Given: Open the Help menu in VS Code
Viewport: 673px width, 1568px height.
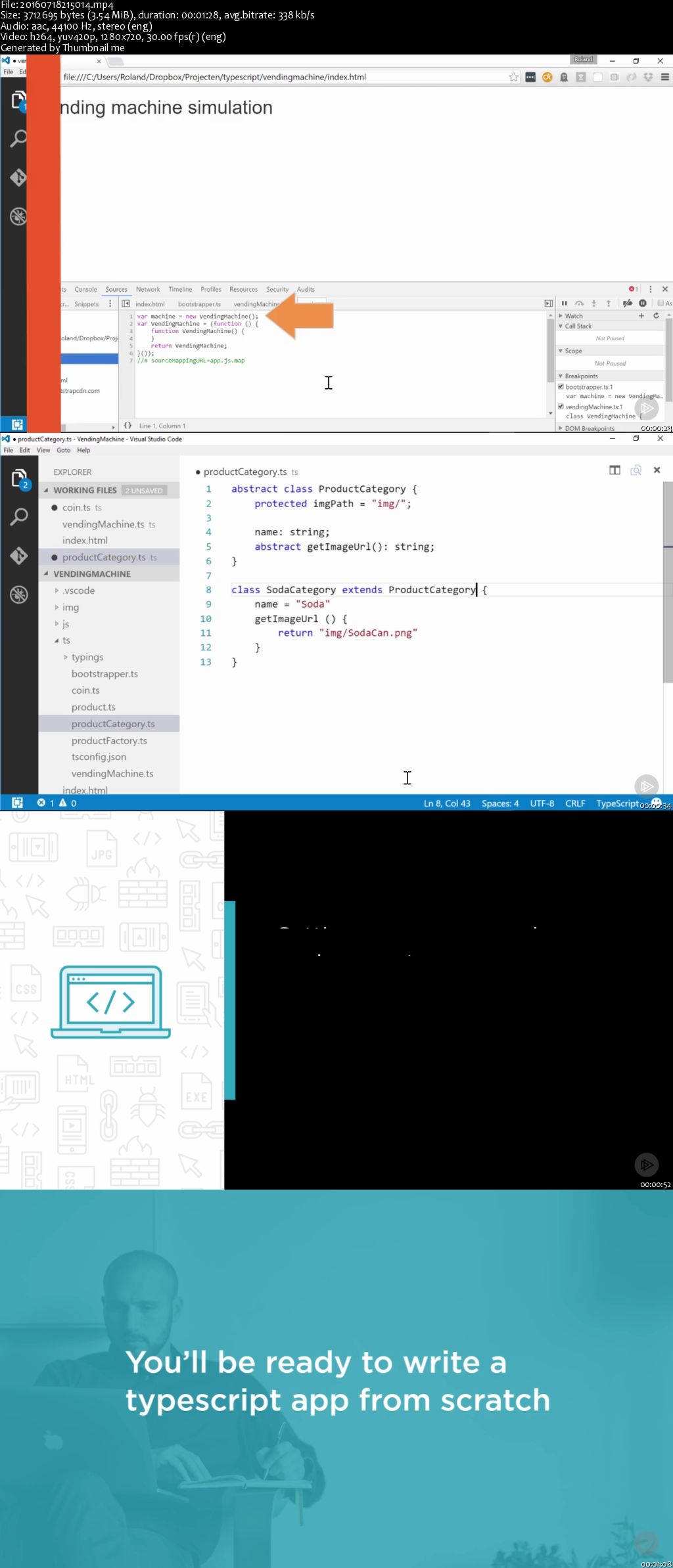Looking at the screenshot, I should (x=83, y=451).
